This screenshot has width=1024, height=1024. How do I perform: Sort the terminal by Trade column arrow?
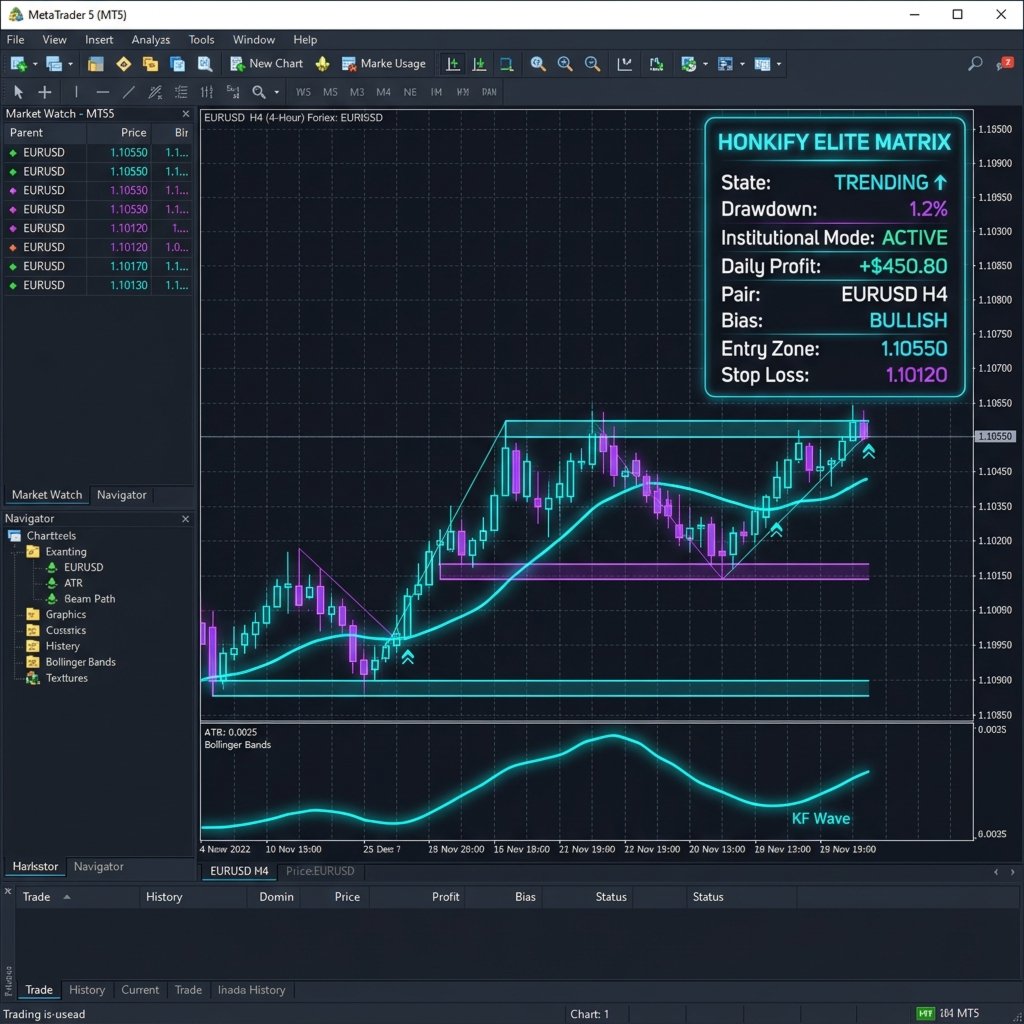(67, 897)
